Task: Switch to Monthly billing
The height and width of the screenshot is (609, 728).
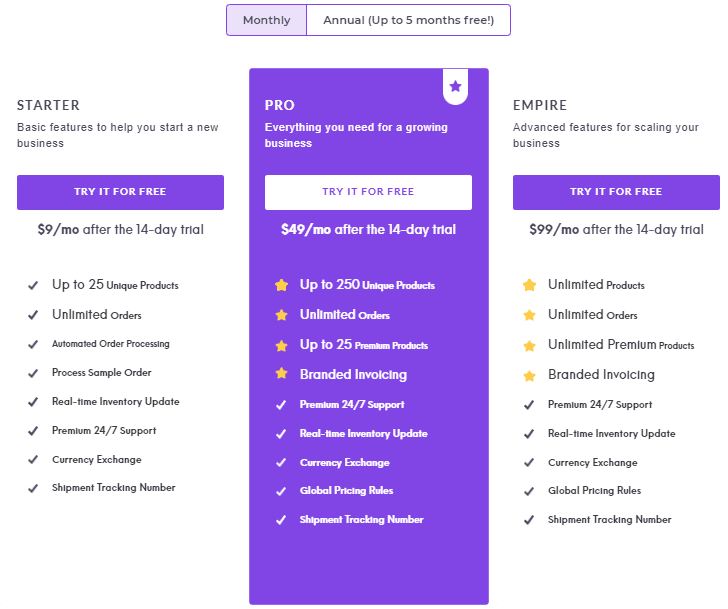Action: click(x=266, y=20)
